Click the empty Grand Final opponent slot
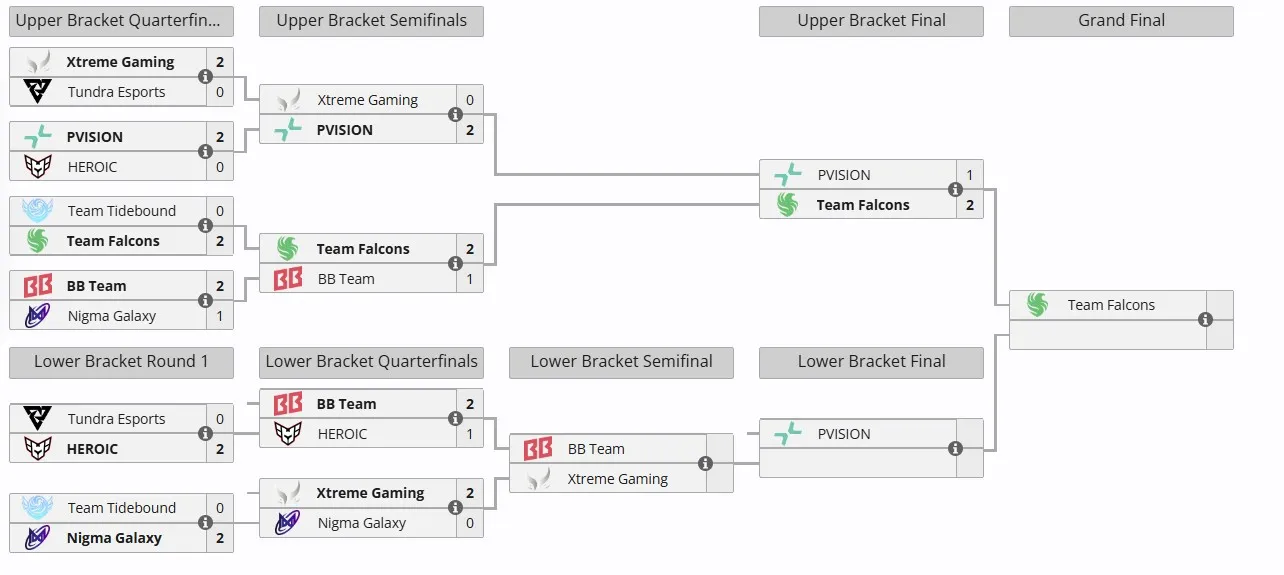The width and height of the screenshot is (1284, 575). pyautogui.click(x=1107, y=335)
